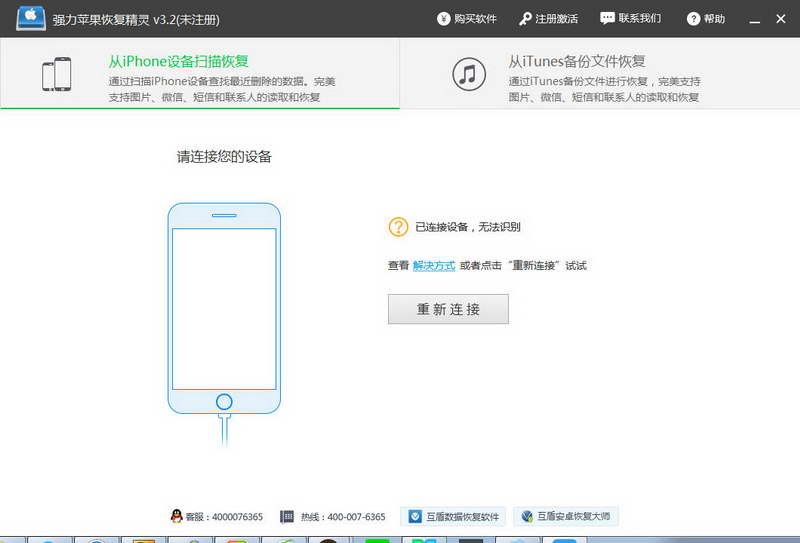This screenshot has height=543, width=800.
Task: Close the recovery app window
Action: [781, 19]
